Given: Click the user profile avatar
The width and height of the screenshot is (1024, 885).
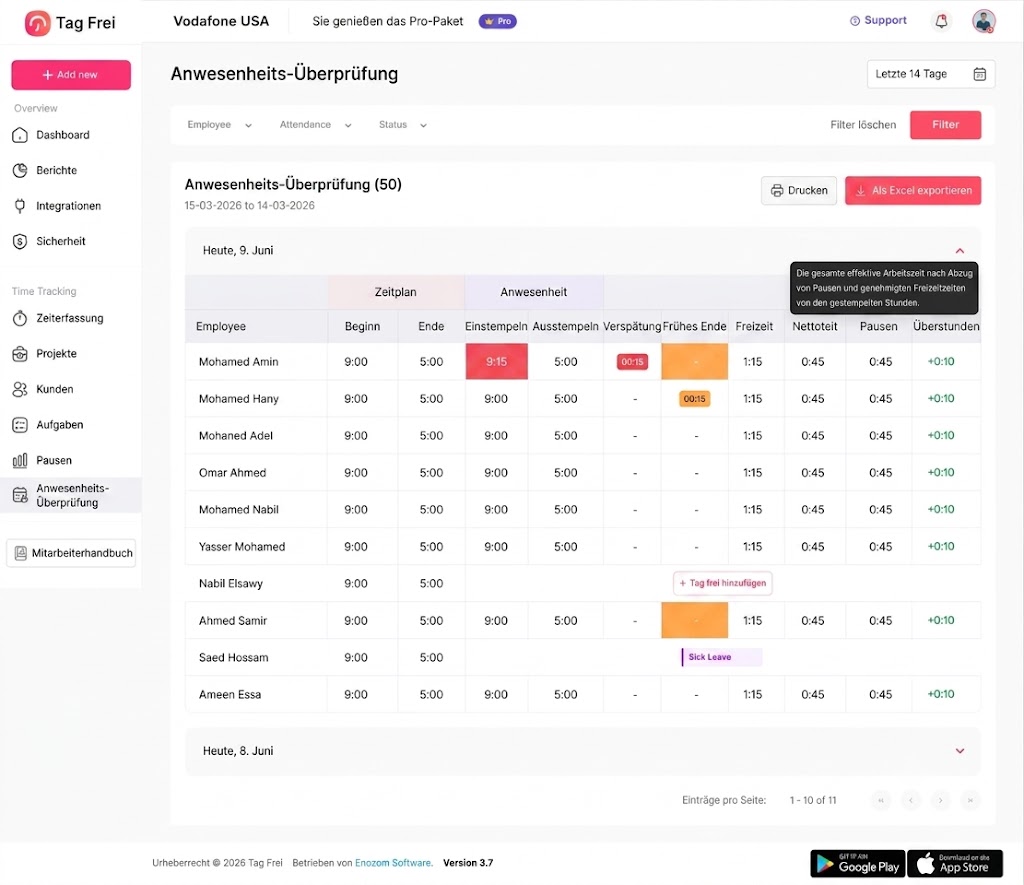Looking at the screenshot, I should click(984, 22).
